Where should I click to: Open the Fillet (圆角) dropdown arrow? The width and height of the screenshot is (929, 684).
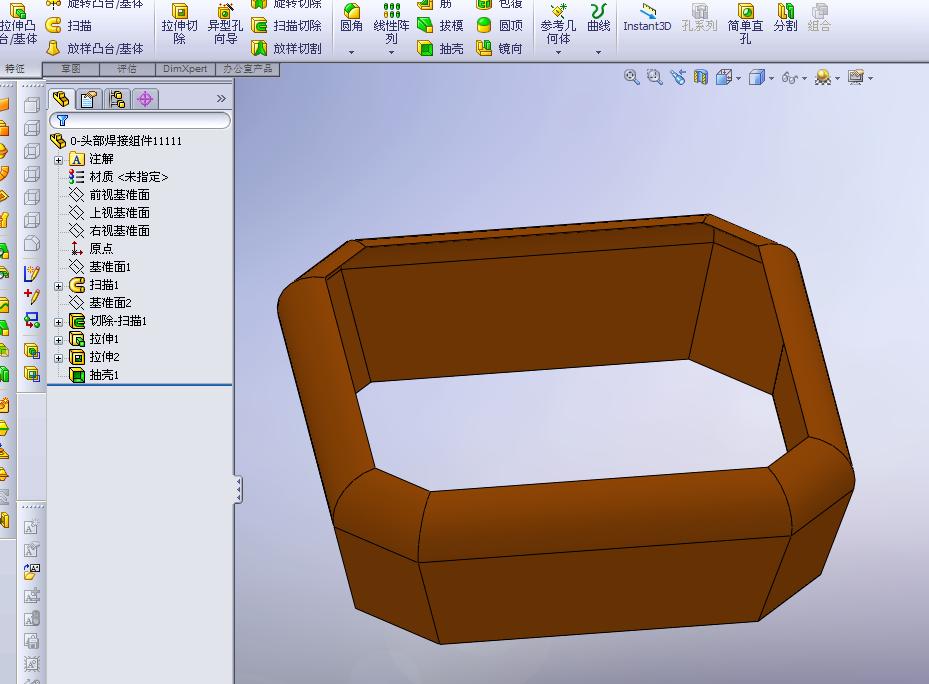[x=351, y=52]
